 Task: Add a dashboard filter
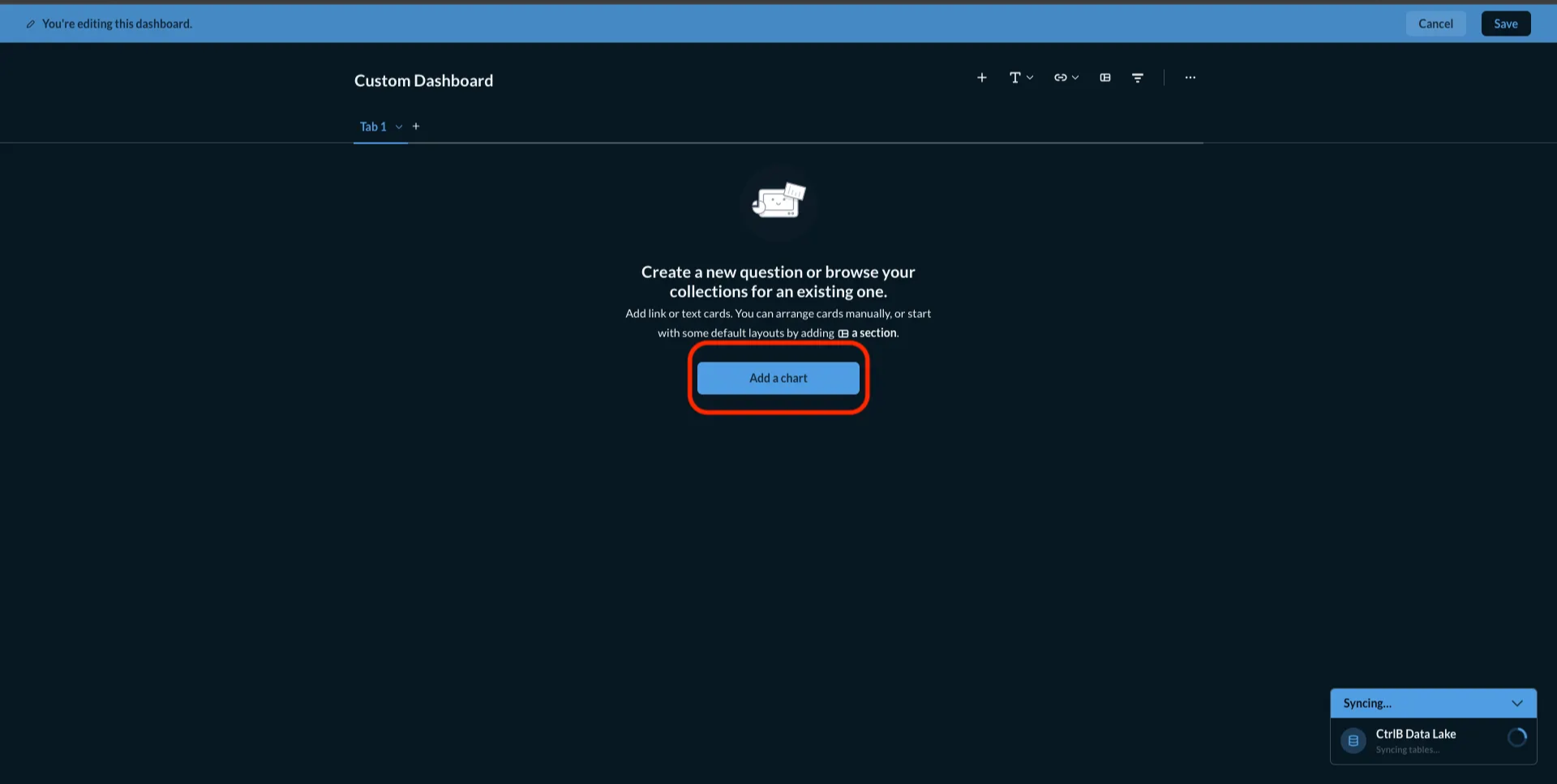1138,77
